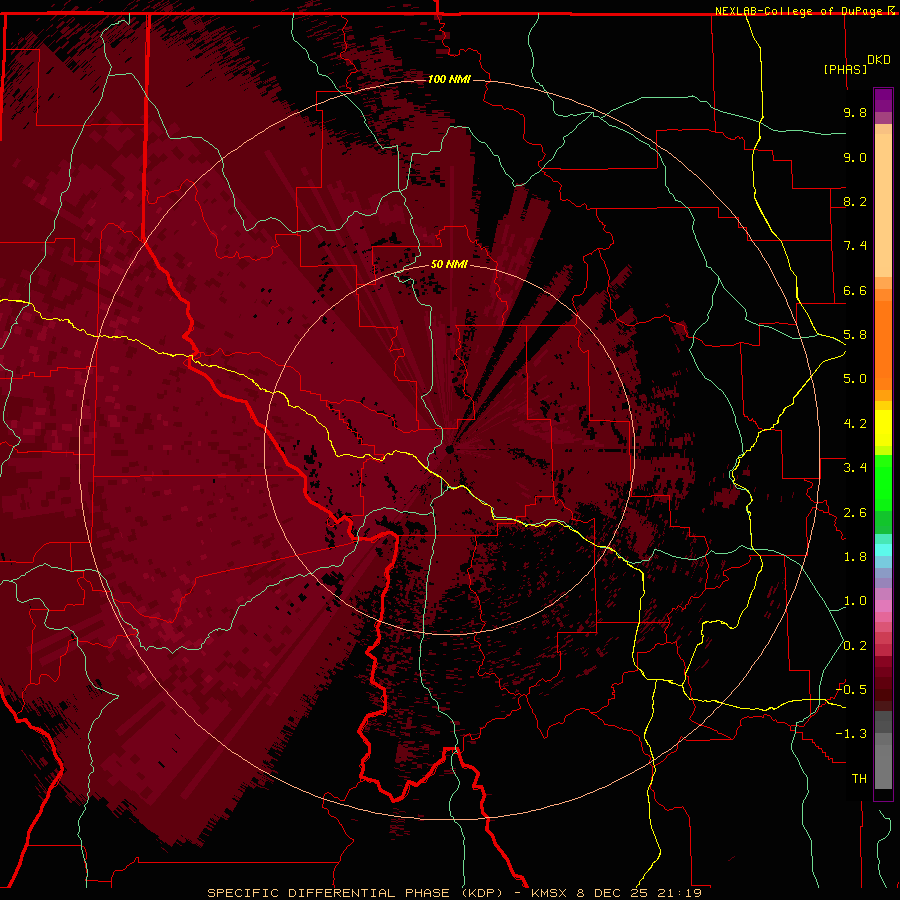Click the 3.4 scale value
Screen dimensions: 900x900
tap(855, 468)
